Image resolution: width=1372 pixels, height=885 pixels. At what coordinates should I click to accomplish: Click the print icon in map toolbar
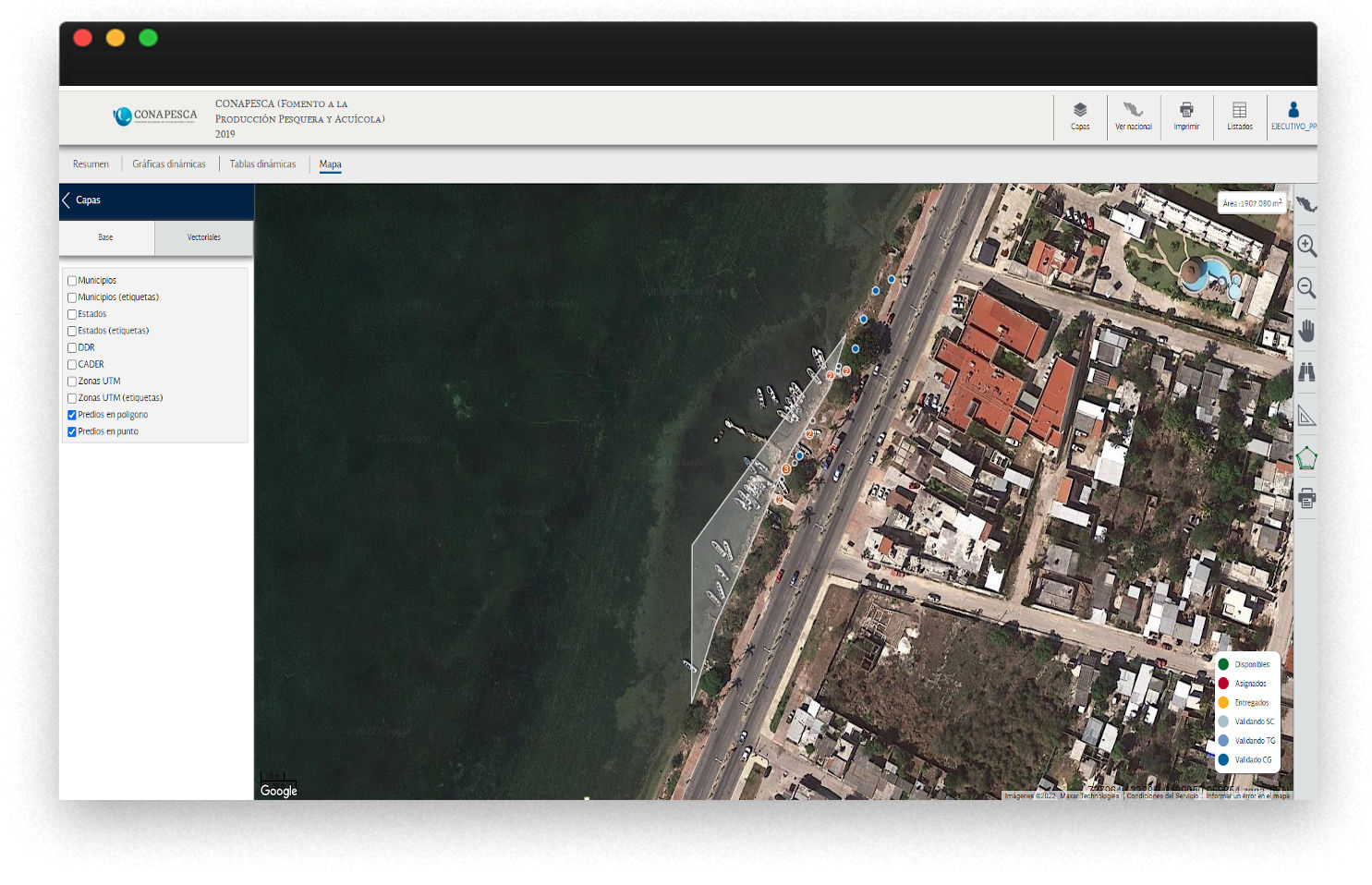coord(1306,499)
